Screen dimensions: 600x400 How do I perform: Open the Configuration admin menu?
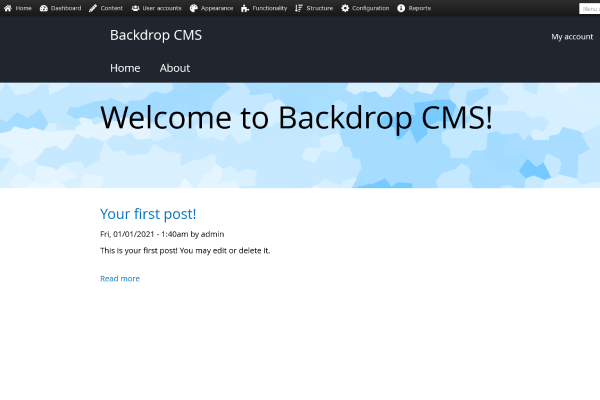click(x=370, y=8)
